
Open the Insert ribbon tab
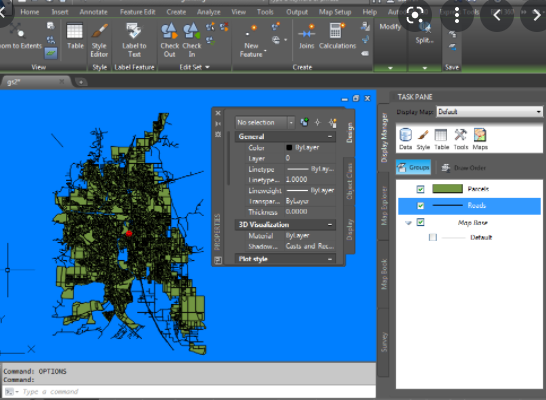[x=60, y=12]
